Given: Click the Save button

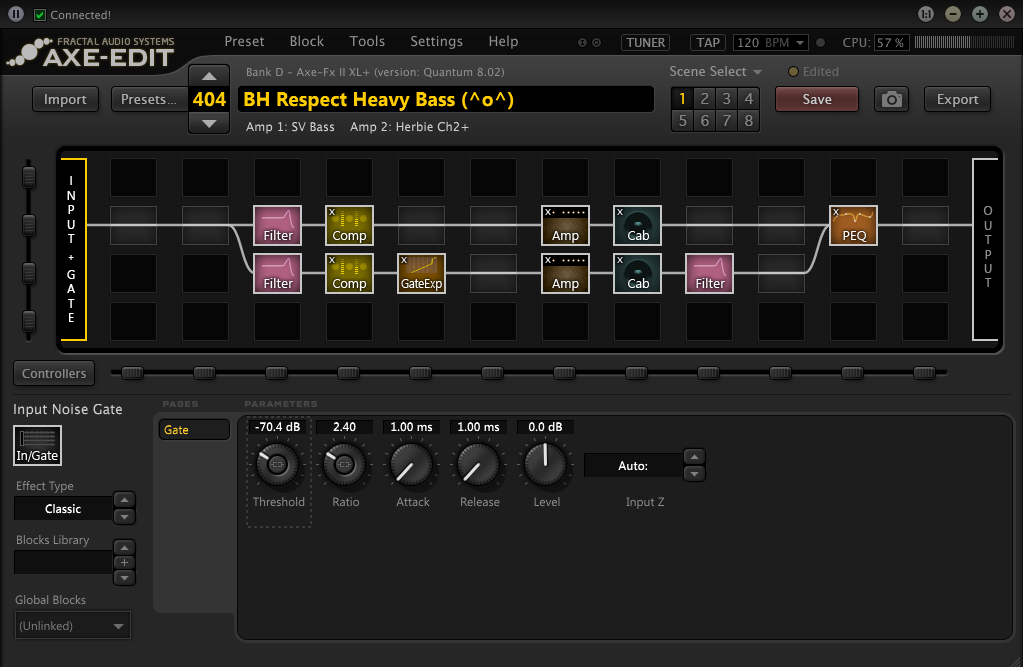Looking at the screenshot, I should point(816,99).
